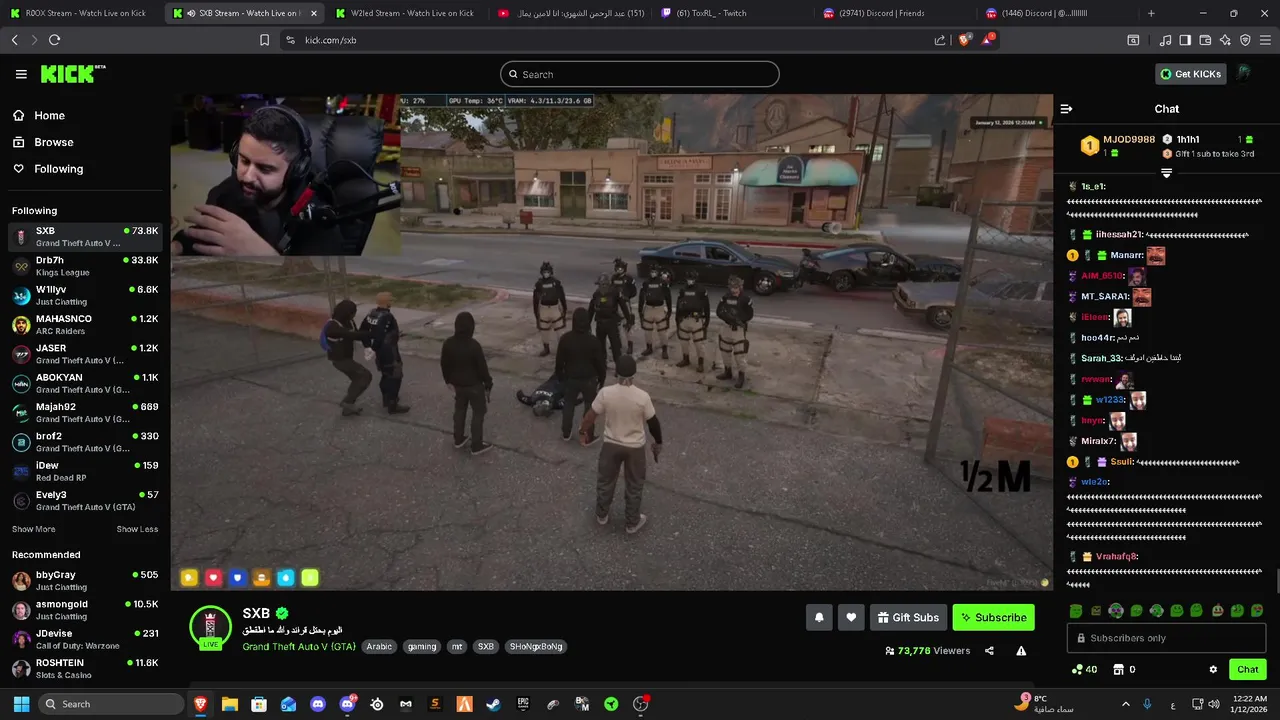
Task: Open the music playlist icon in toolbar
Action: [x=1165, y=40]
